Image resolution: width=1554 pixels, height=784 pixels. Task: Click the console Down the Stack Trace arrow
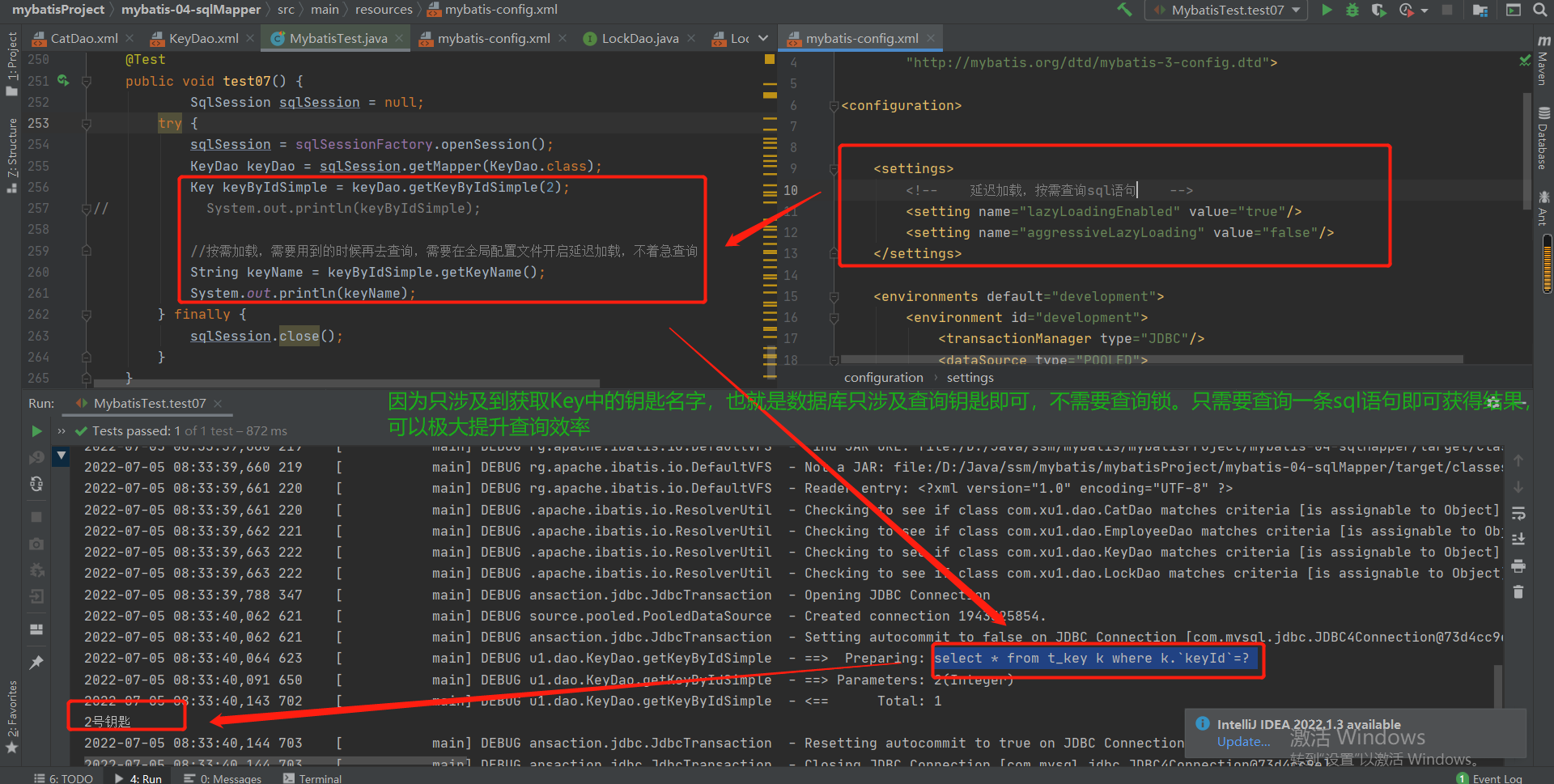(x=1518, y=487)
